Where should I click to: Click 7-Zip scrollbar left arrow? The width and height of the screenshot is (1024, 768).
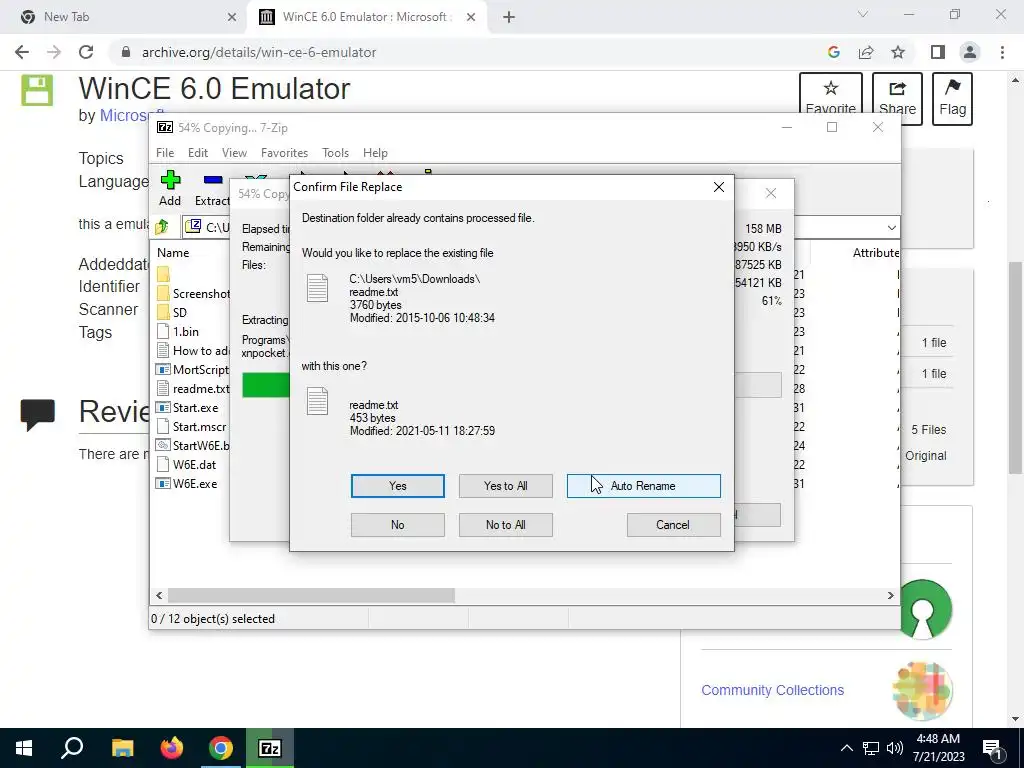coord(159,596)
